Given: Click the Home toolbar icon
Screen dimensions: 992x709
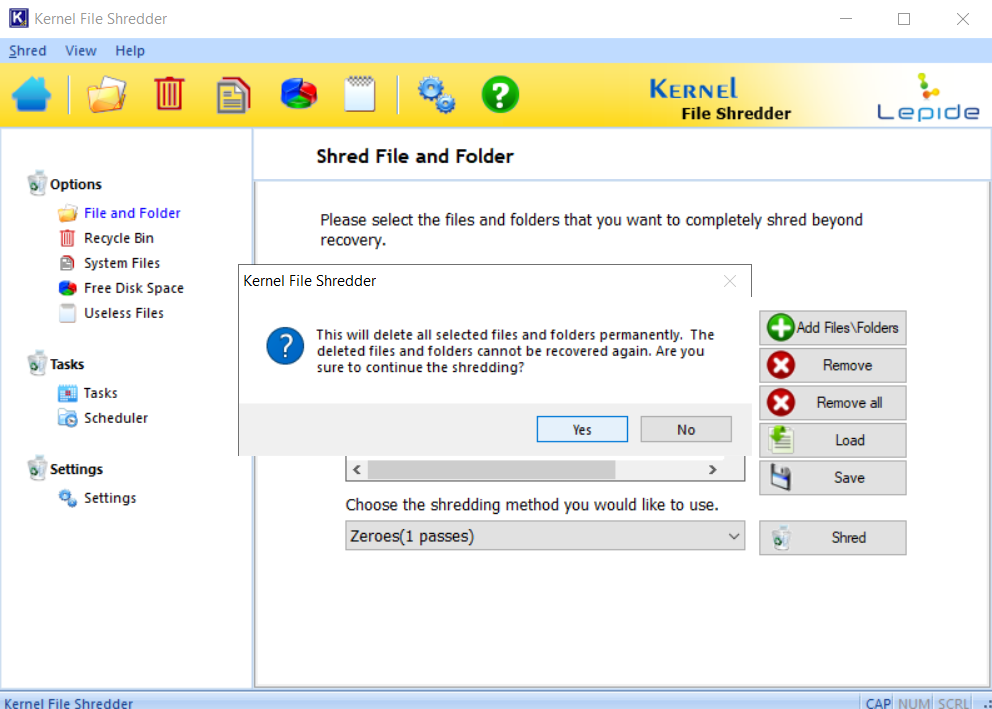Looking at the screenshot, I should 31,94.
